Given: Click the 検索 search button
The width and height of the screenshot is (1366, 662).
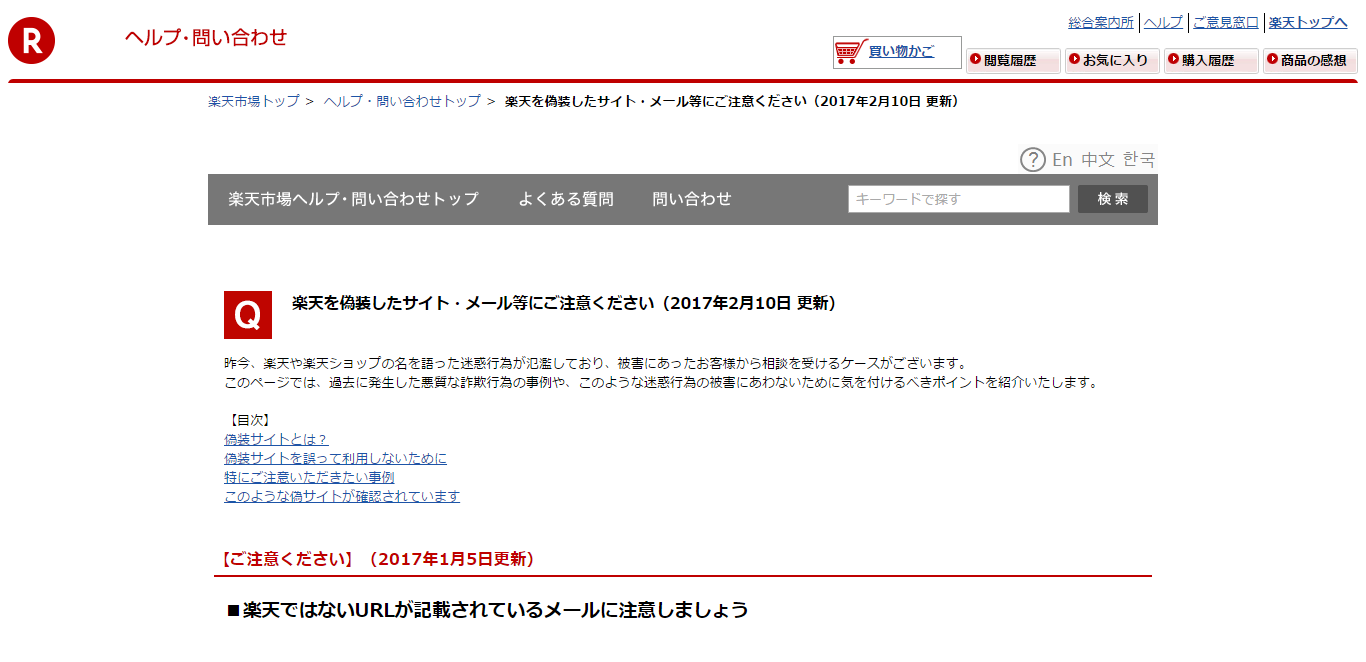Looking at the screenshot, I should tap(1113, 199).
